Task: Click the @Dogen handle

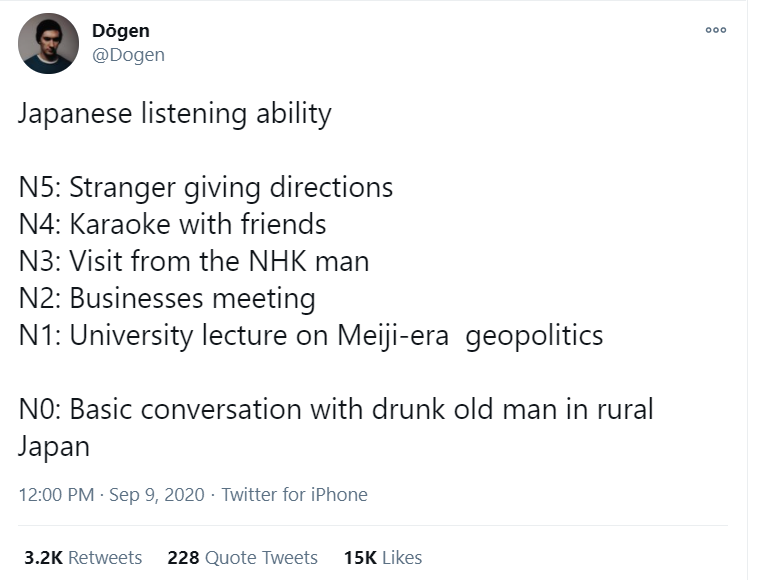Action: tap(128, 55)
